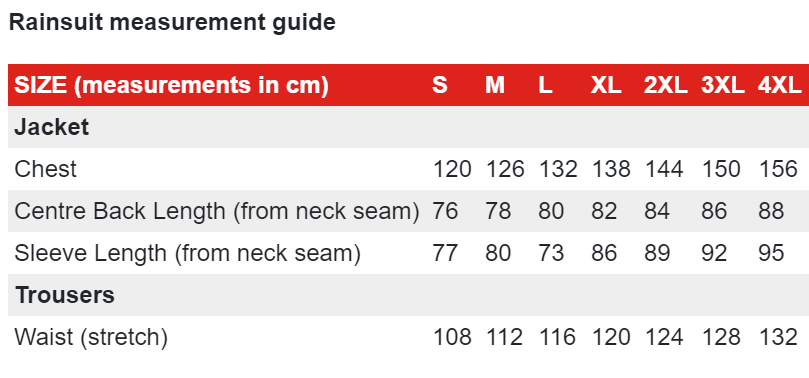Click sleeve length value 92 for 3XL

click(715, 253)
